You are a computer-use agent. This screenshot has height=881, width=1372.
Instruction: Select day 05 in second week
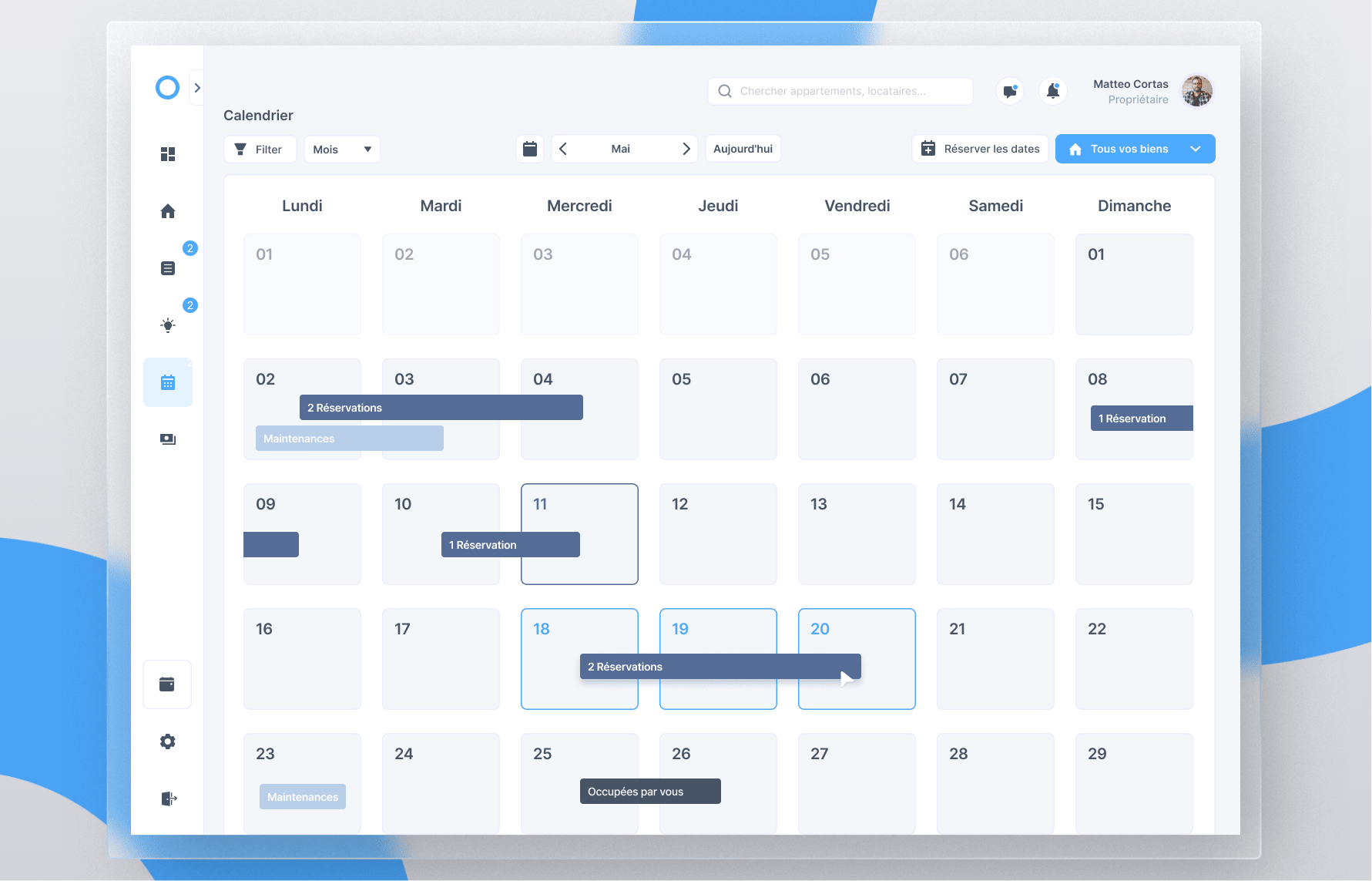[x=718, y=409]
